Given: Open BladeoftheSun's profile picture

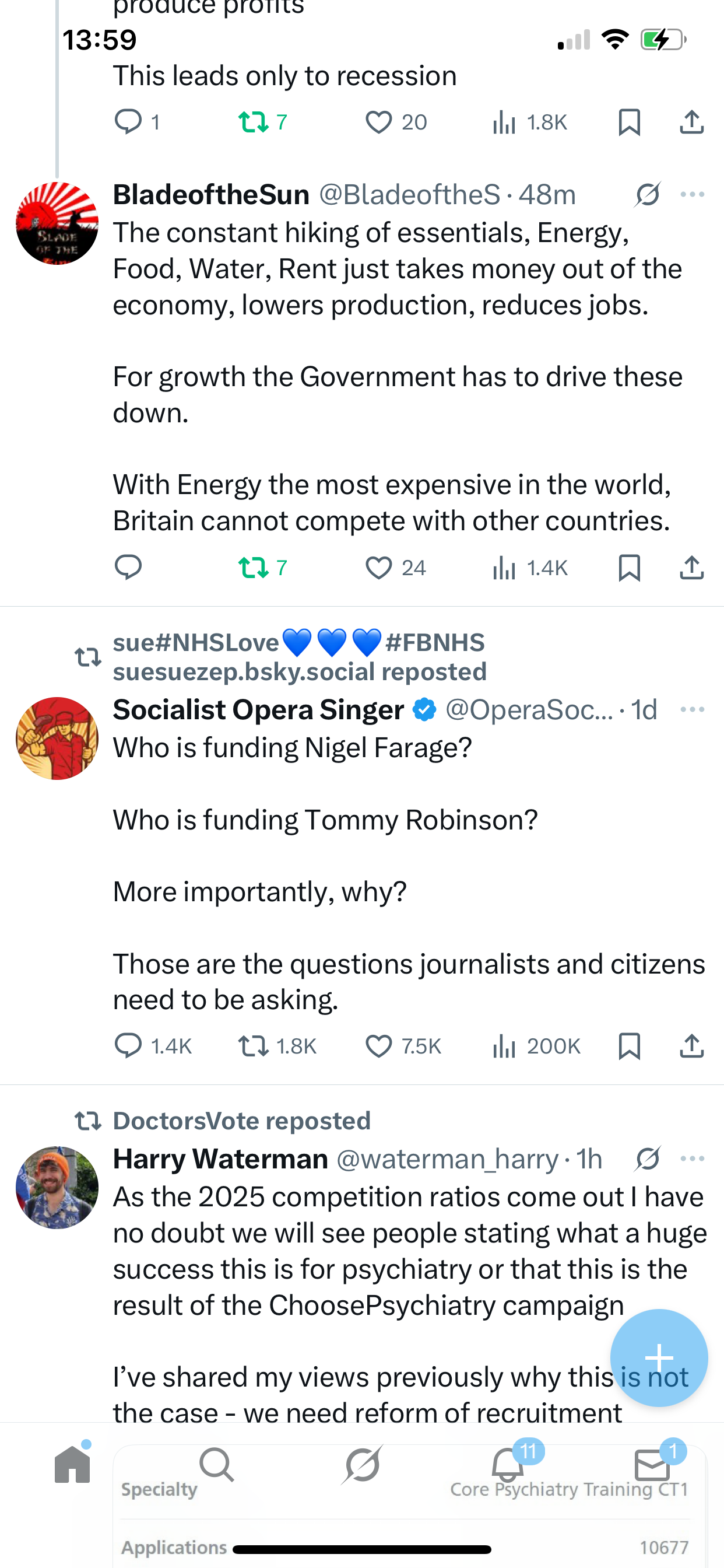Looking at the screenshot, I should (x=57, y=223).
